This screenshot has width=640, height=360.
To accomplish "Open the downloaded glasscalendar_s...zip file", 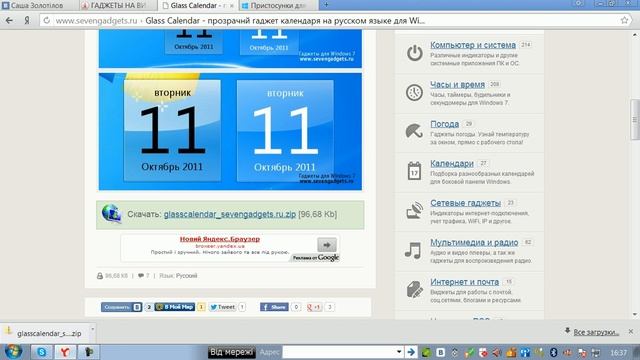I will 45,333.
